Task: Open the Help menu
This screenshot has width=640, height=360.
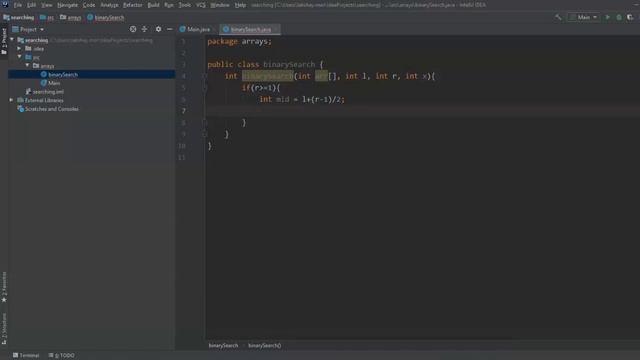Action: (x=240, y=5)
